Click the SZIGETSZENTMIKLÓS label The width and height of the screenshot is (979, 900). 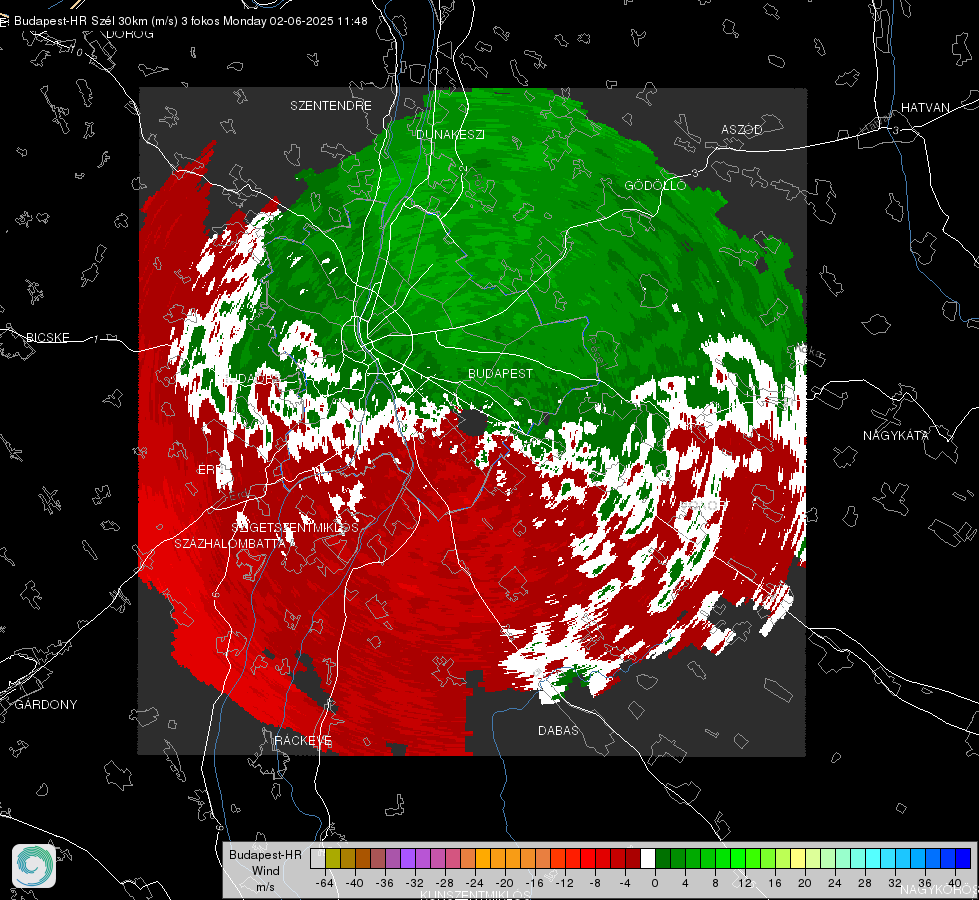pyautogui.click(x=295, y=528)
